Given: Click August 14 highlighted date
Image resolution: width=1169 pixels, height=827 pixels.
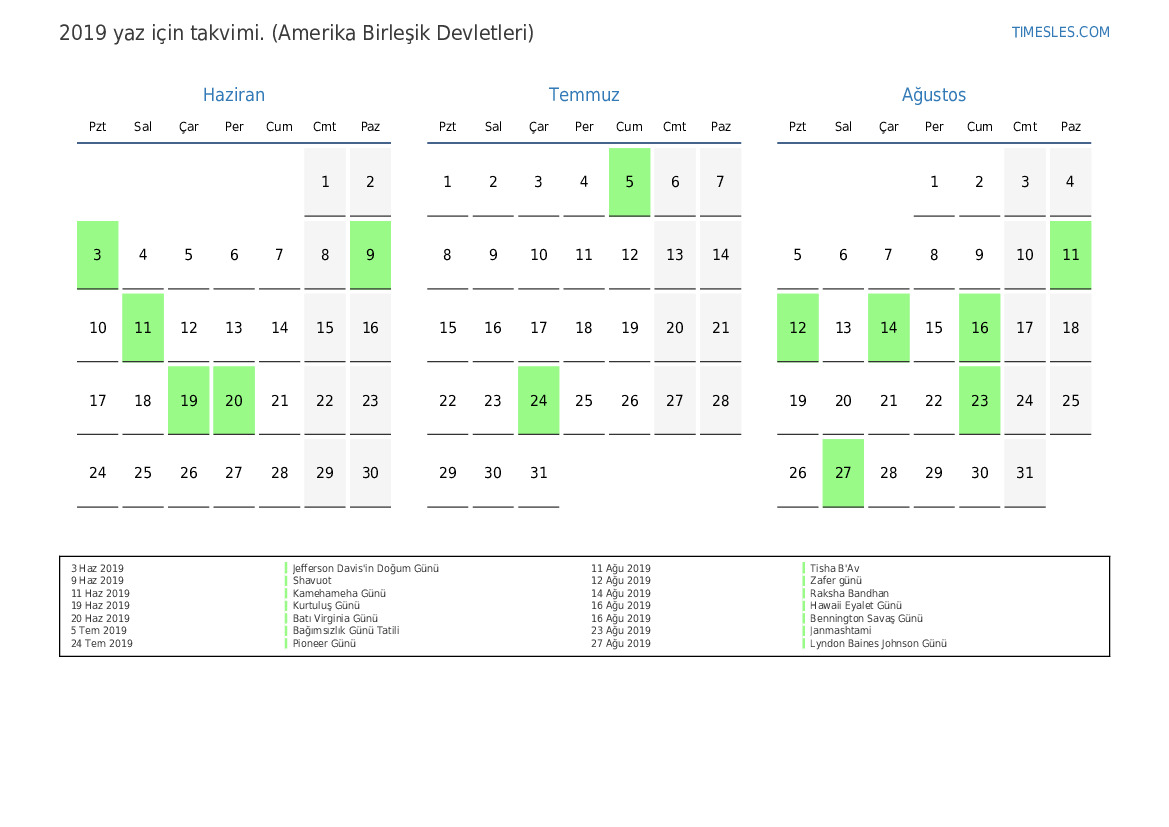Looking at the screenshot, I should [x=889, y=328].
